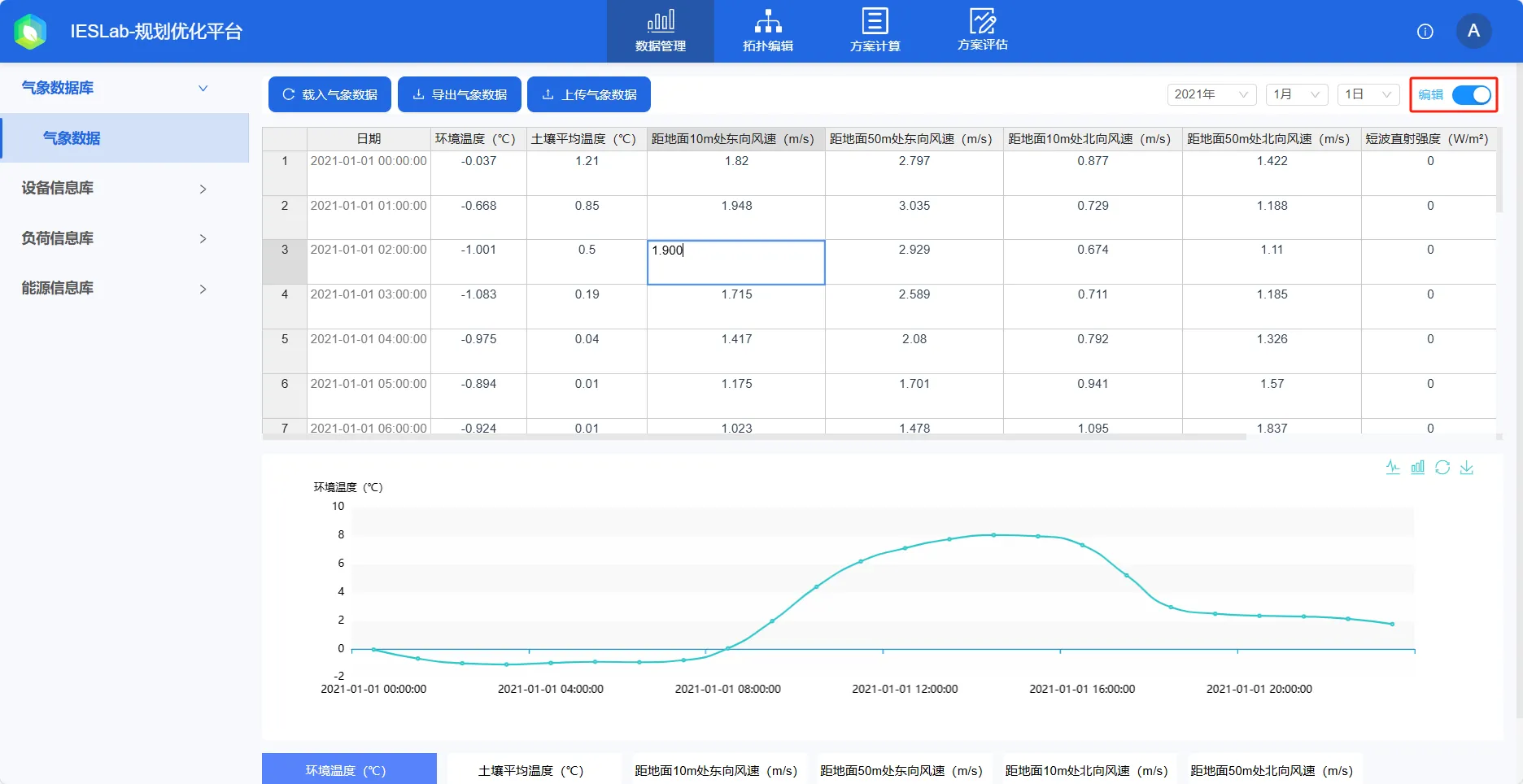1523x784 pixels.
Task: Click the 导出气象数据 button
Action: (x=459, y=94)
